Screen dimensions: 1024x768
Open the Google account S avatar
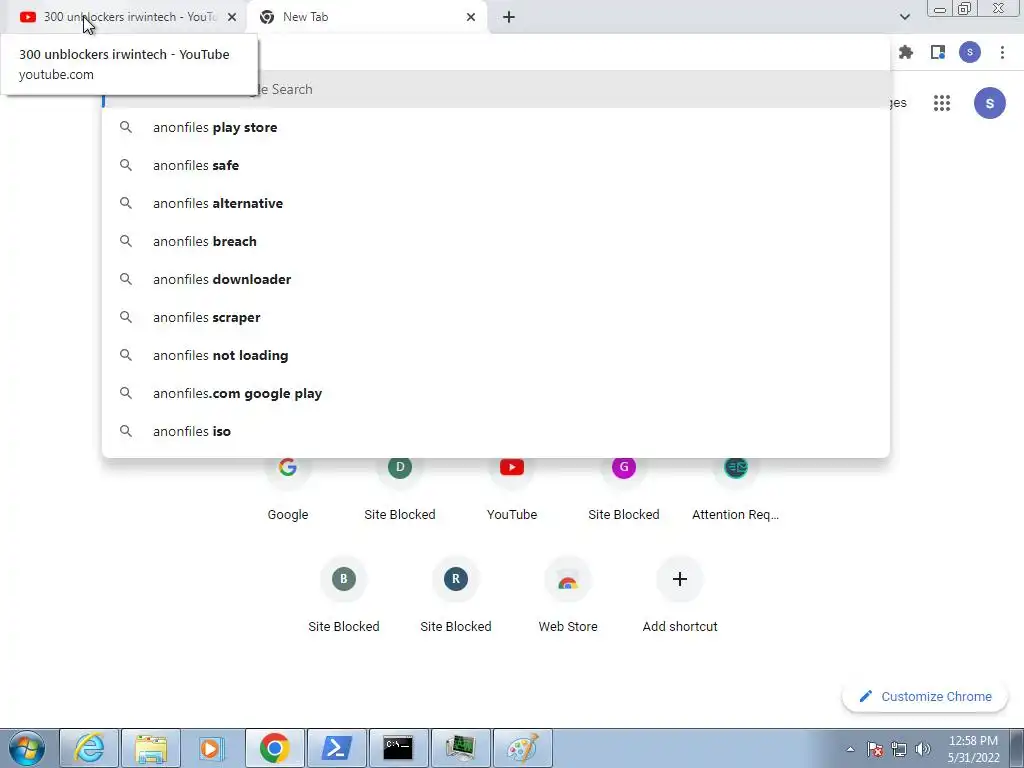[990, 103]
